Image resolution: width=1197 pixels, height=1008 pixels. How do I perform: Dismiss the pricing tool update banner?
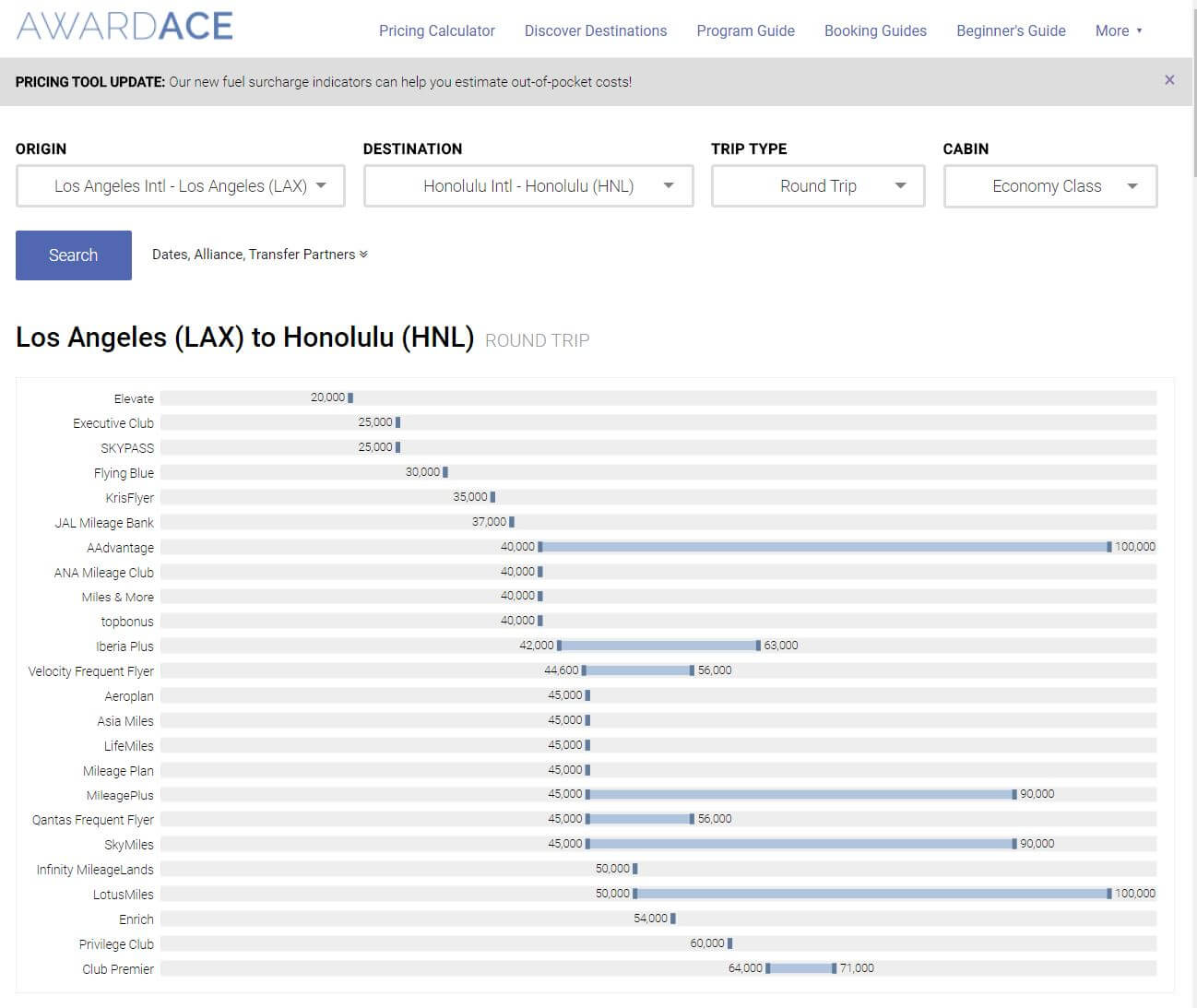point(1169,80)
